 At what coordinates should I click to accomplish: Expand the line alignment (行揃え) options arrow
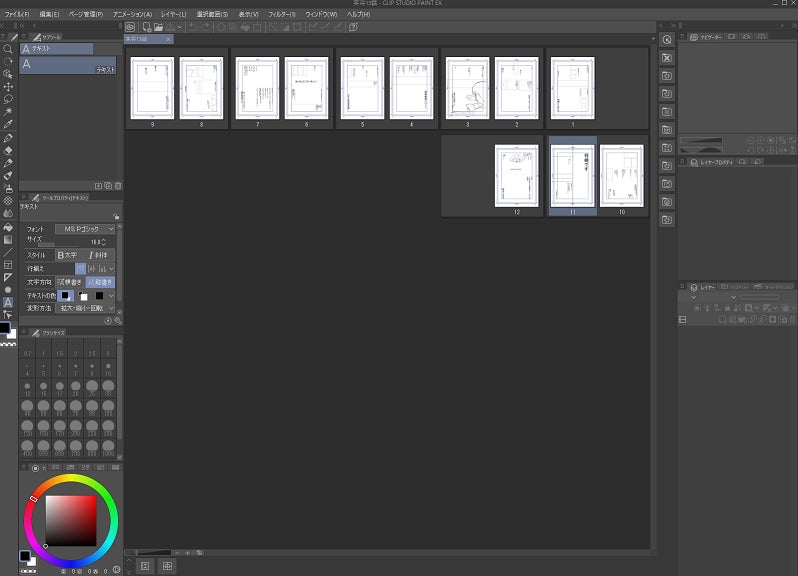tap(112, 268)
